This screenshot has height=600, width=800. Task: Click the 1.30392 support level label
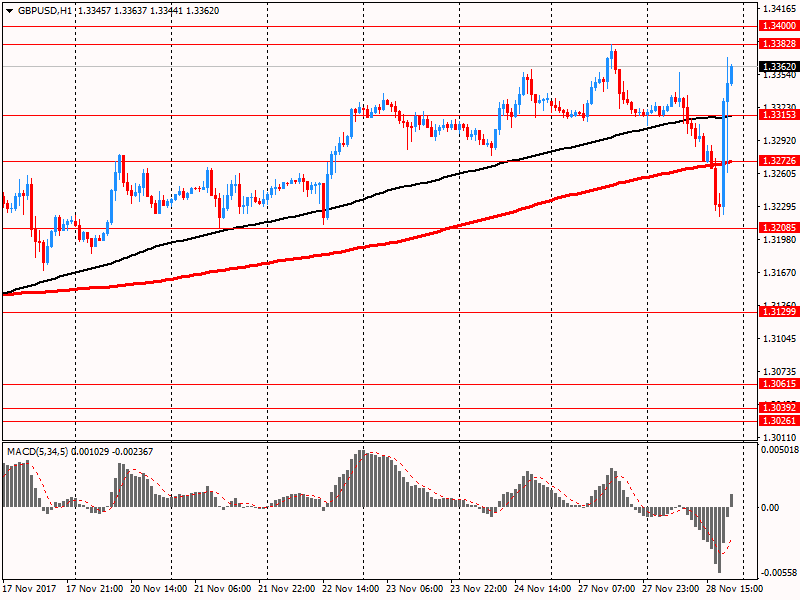[779, 407]
